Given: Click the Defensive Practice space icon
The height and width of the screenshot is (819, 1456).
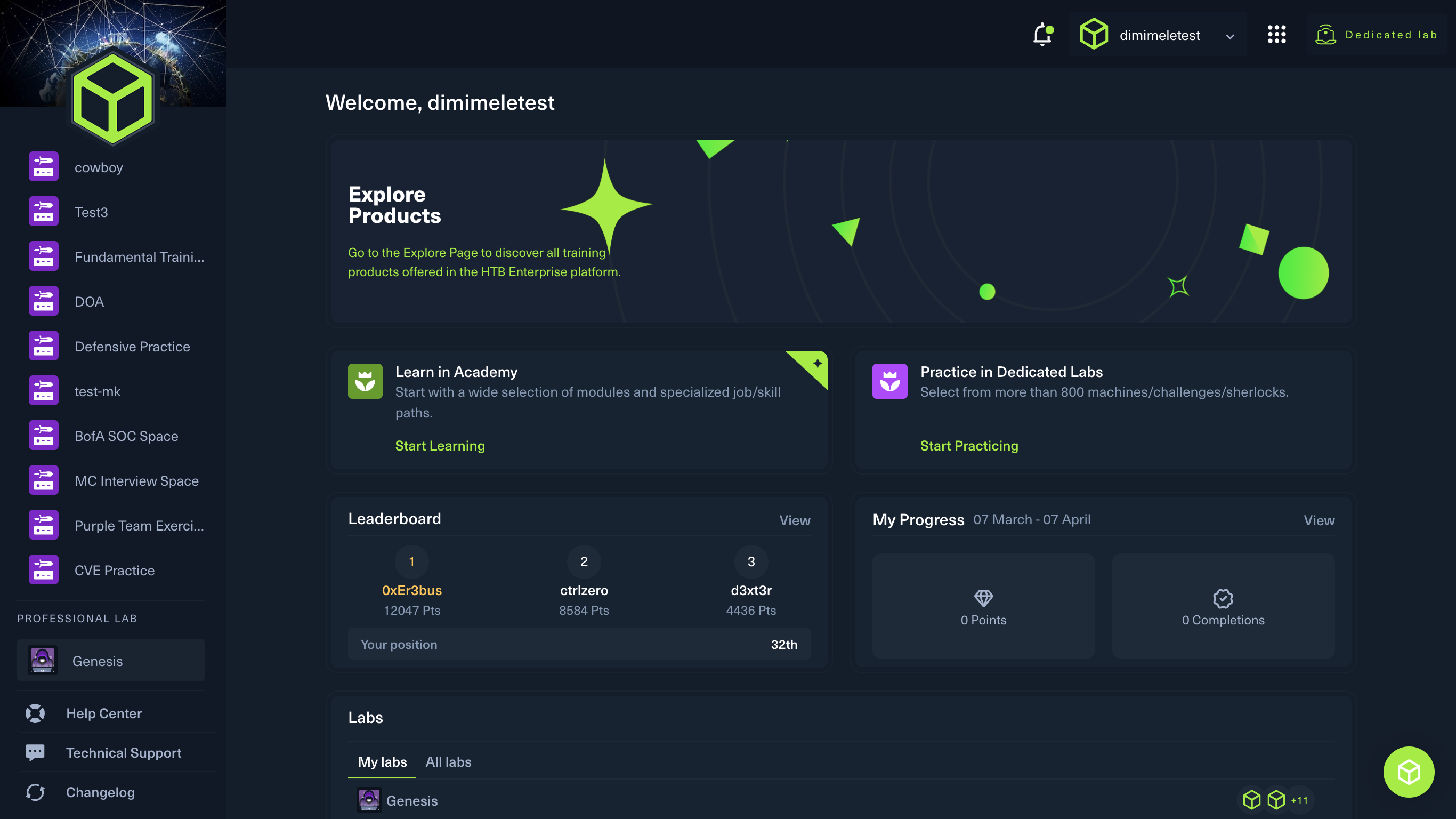Looking at the screenshot, I should [44, 345].
